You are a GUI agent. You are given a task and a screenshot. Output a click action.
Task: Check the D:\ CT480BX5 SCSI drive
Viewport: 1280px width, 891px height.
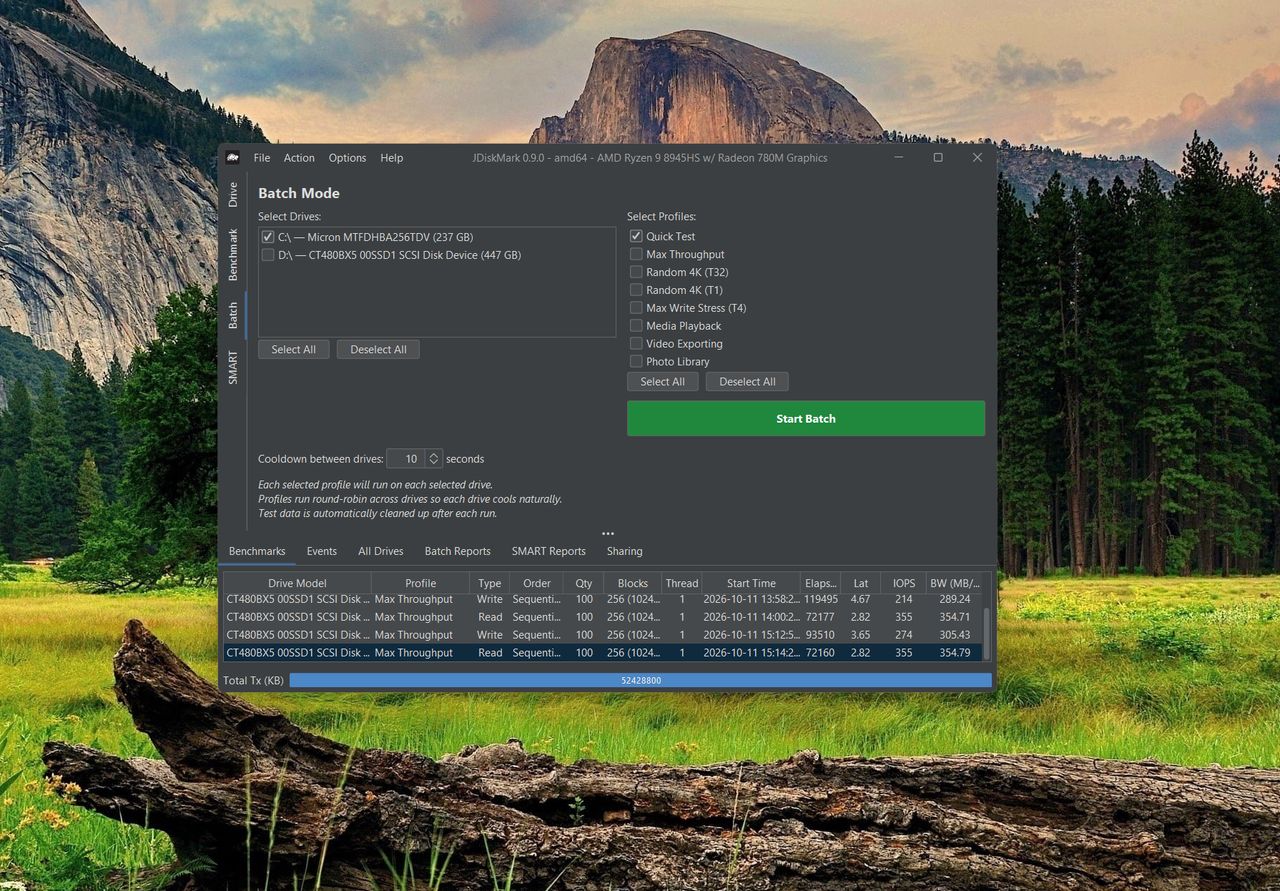[268, 255]
